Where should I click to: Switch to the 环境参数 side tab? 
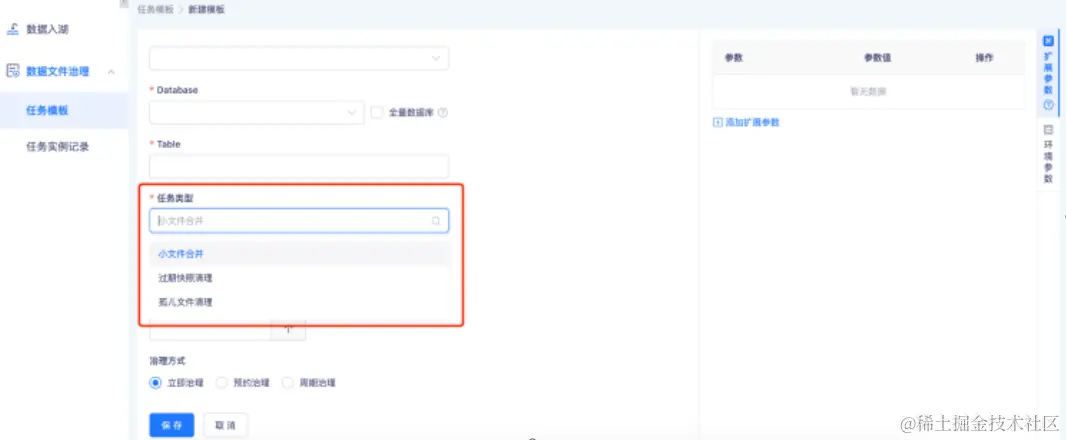(1048, 155)
